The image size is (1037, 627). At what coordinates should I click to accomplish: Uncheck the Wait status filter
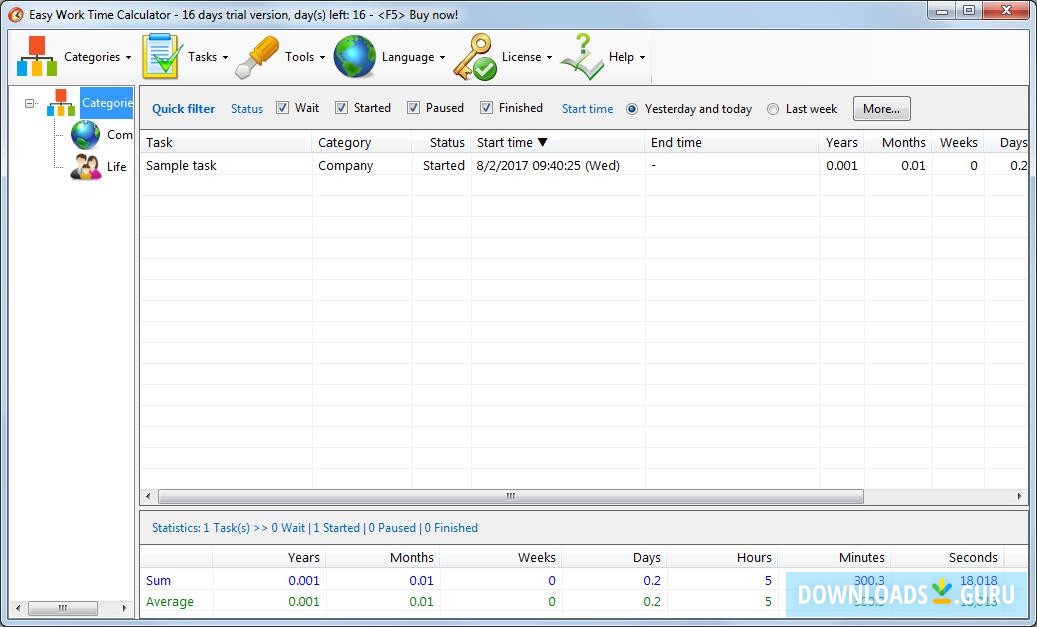[x=283, y=108]
